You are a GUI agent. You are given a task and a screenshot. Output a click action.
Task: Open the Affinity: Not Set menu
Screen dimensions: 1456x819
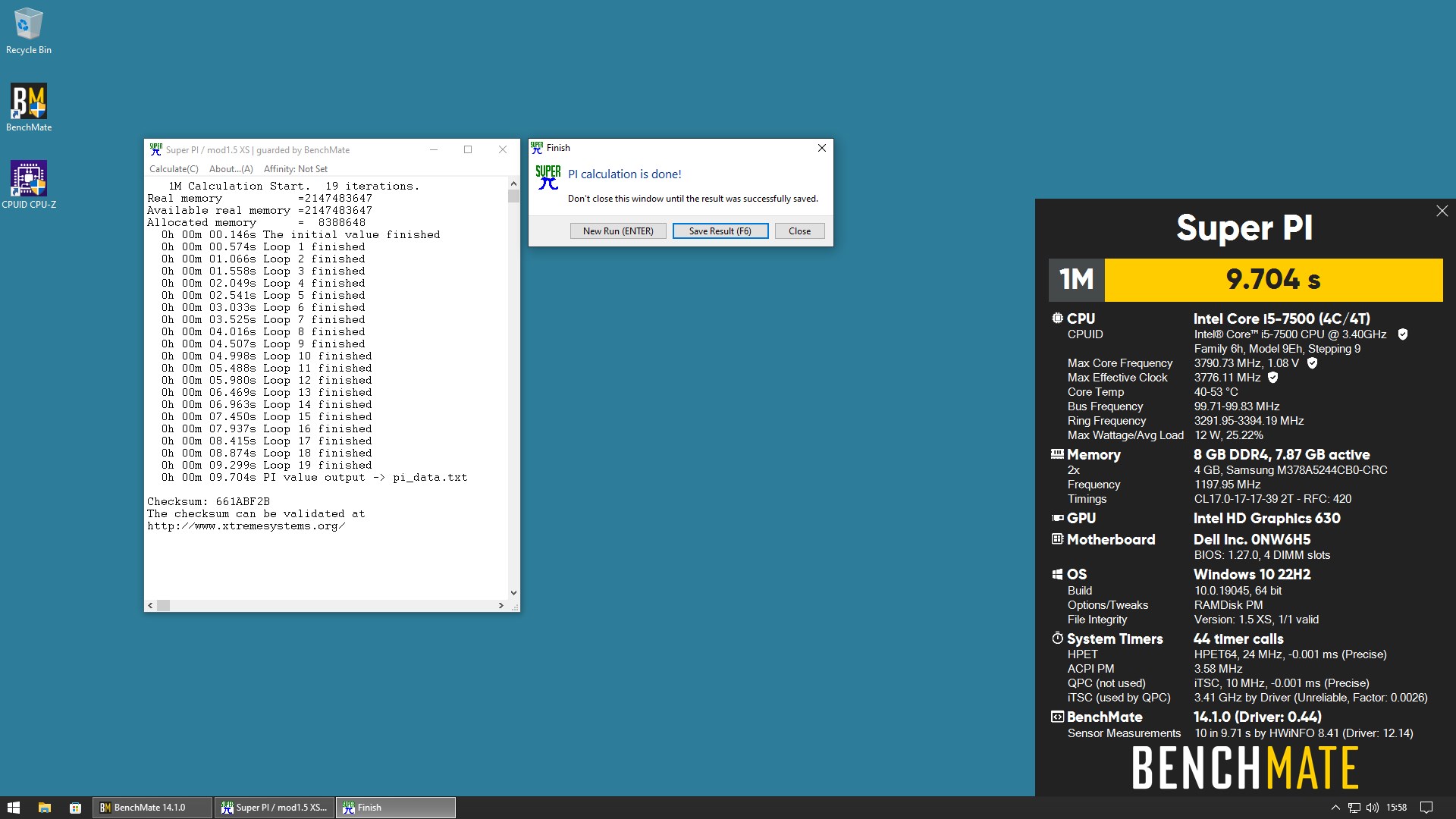coord(296,169)
